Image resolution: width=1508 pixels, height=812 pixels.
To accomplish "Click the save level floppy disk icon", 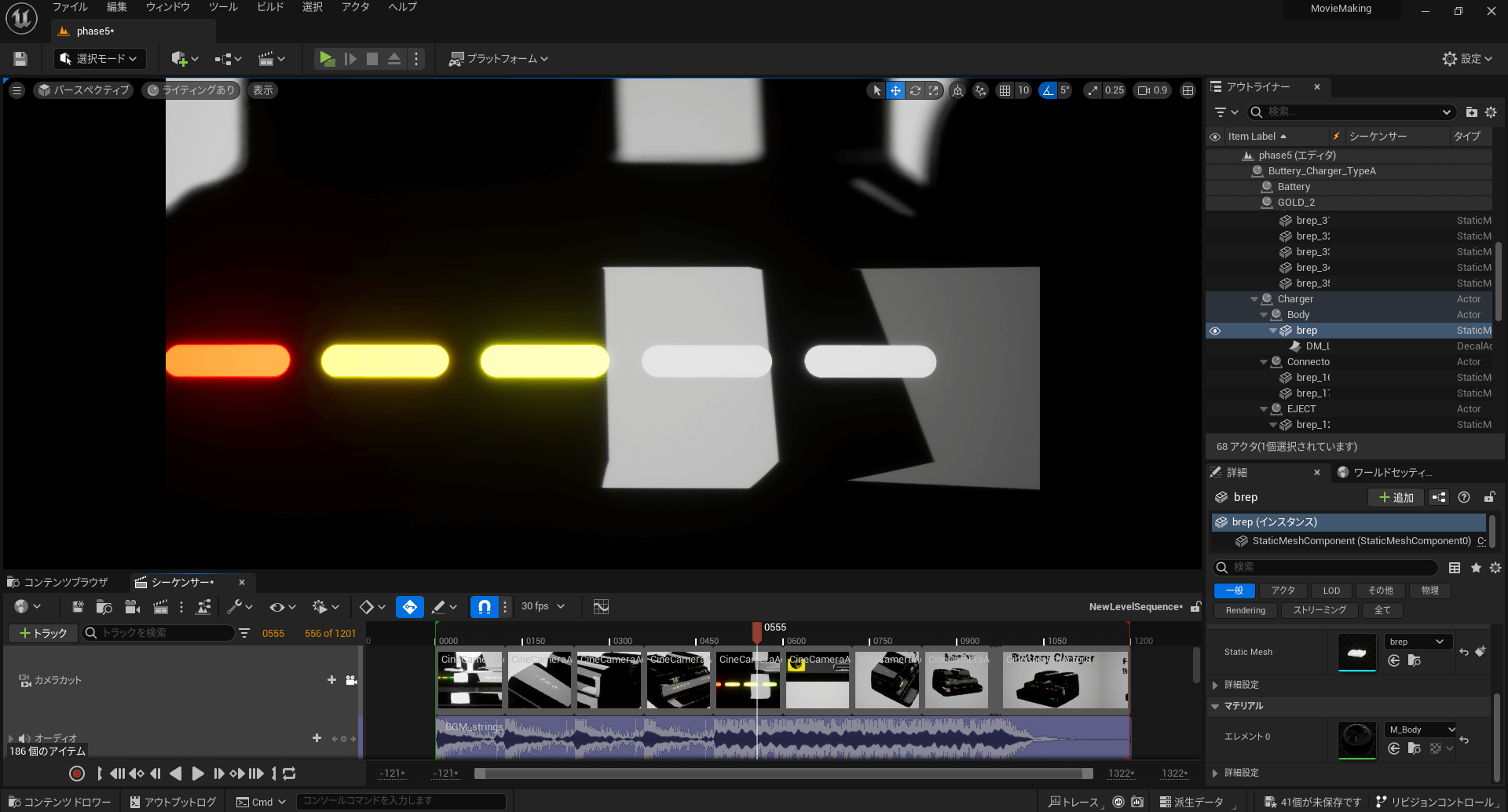I will point(20,59).
